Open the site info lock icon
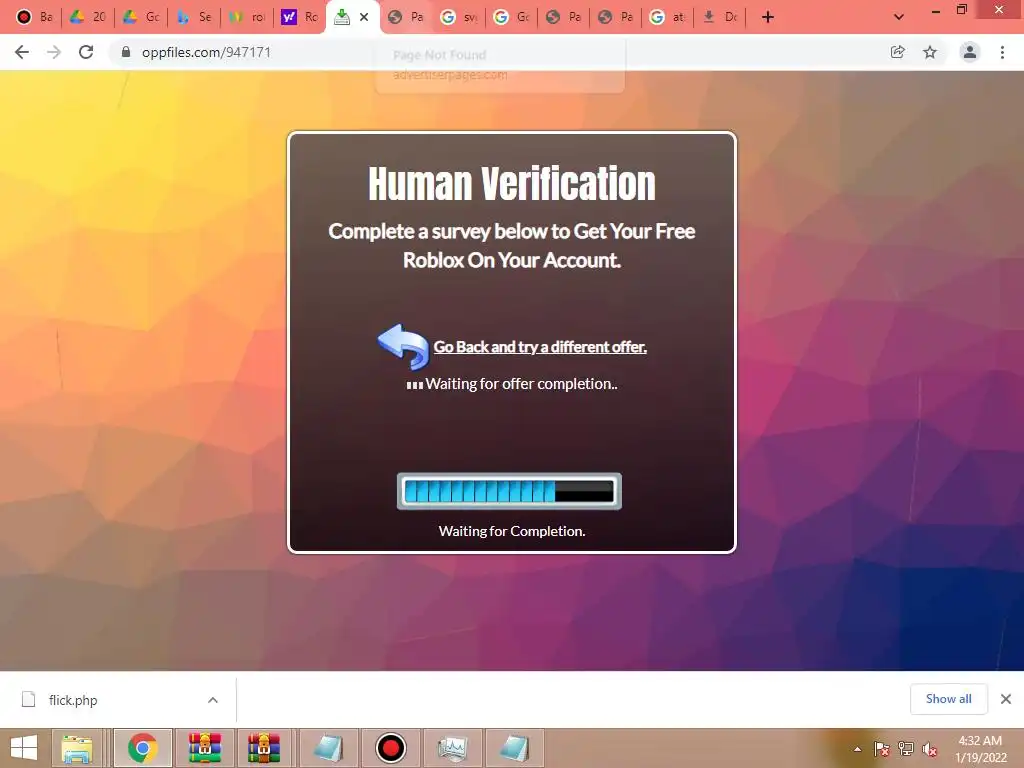 [126, 52]
